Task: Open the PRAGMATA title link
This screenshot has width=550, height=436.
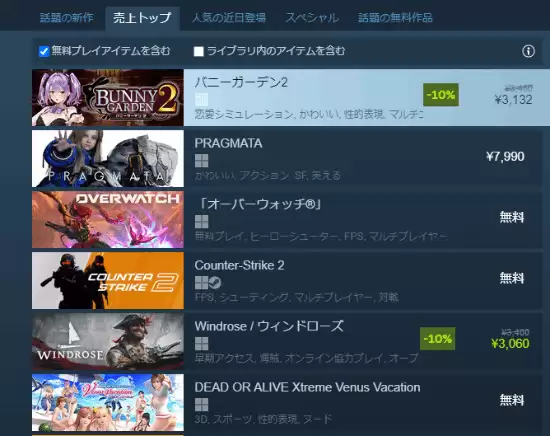Action: point(228,143)
